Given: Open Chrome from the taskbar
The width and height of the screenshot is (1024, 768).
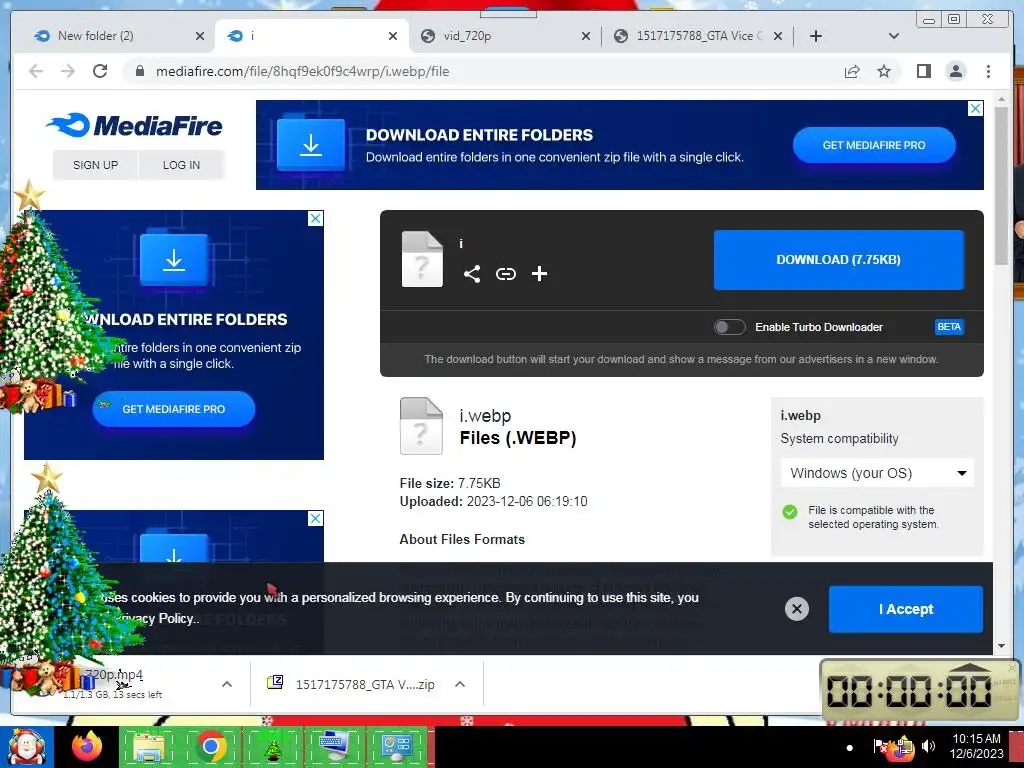Looking at the screenshot, I should 211,746.
